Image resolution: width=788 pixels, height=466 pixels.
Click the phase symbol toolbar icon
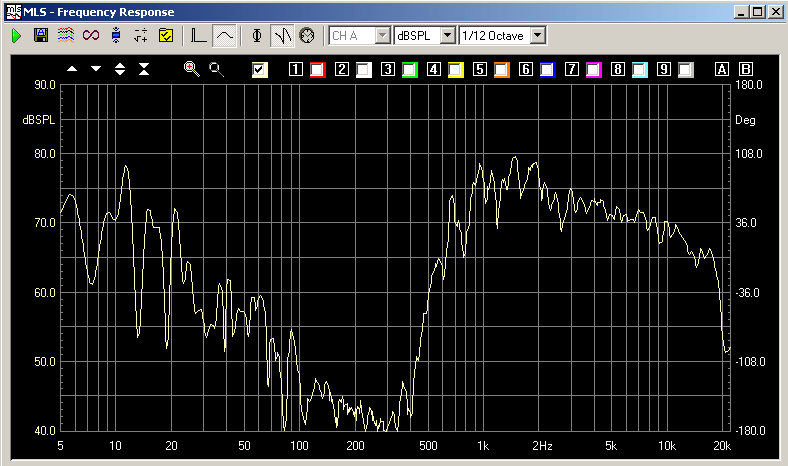(257, 35)
